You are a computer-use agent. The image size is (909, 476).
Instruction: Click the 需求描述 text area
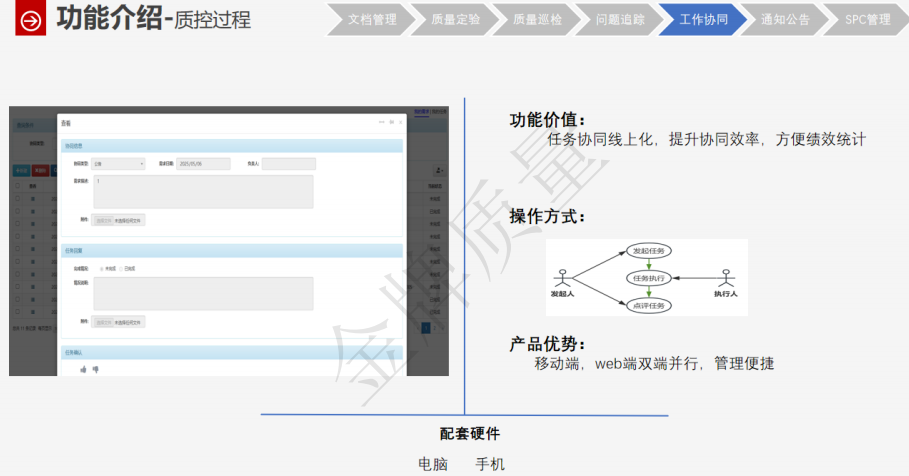pos(202,192)
